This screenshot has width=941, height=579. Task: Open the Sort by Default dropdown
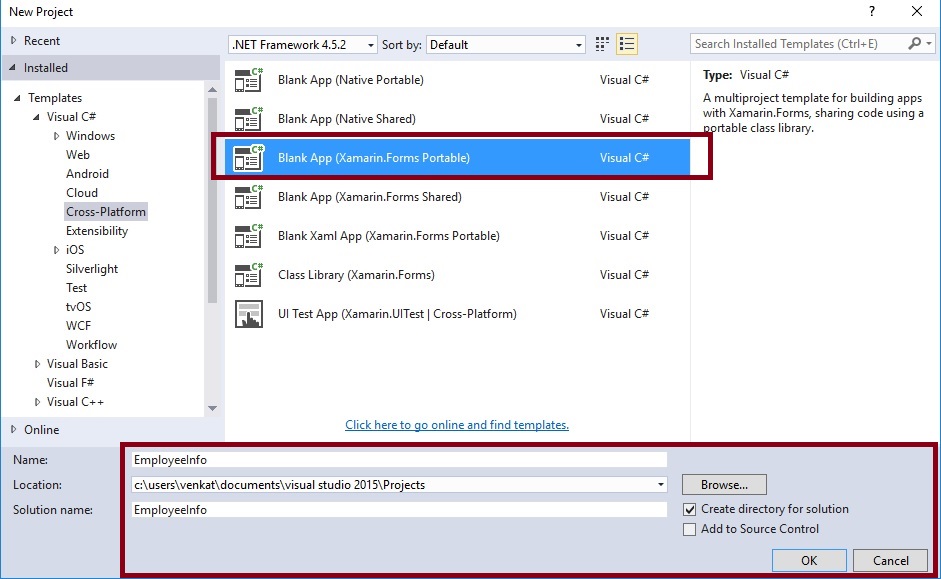pos(506,45)
